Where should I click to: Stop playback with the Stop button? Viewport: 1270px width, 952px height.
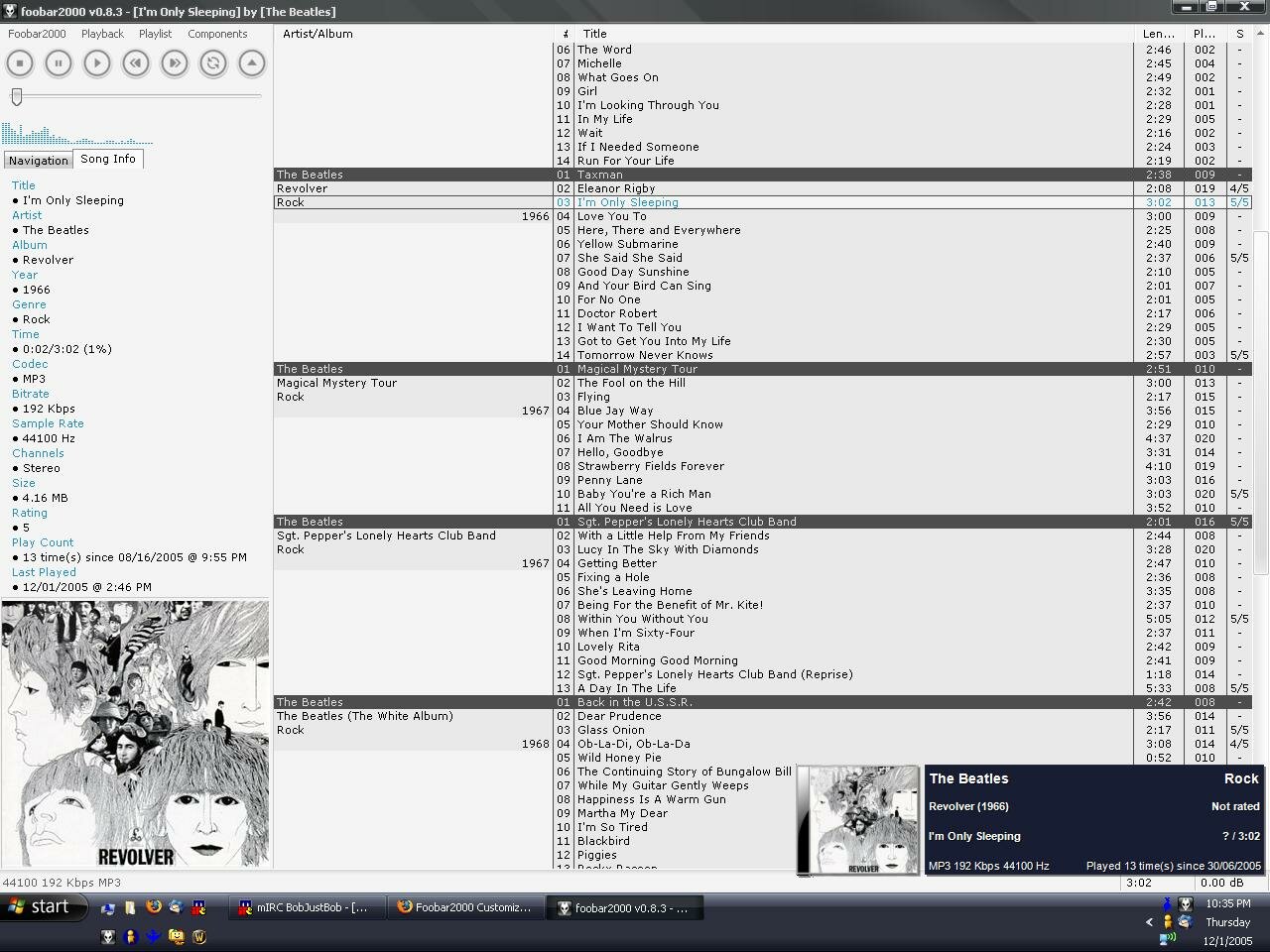(x=20, y=63)
